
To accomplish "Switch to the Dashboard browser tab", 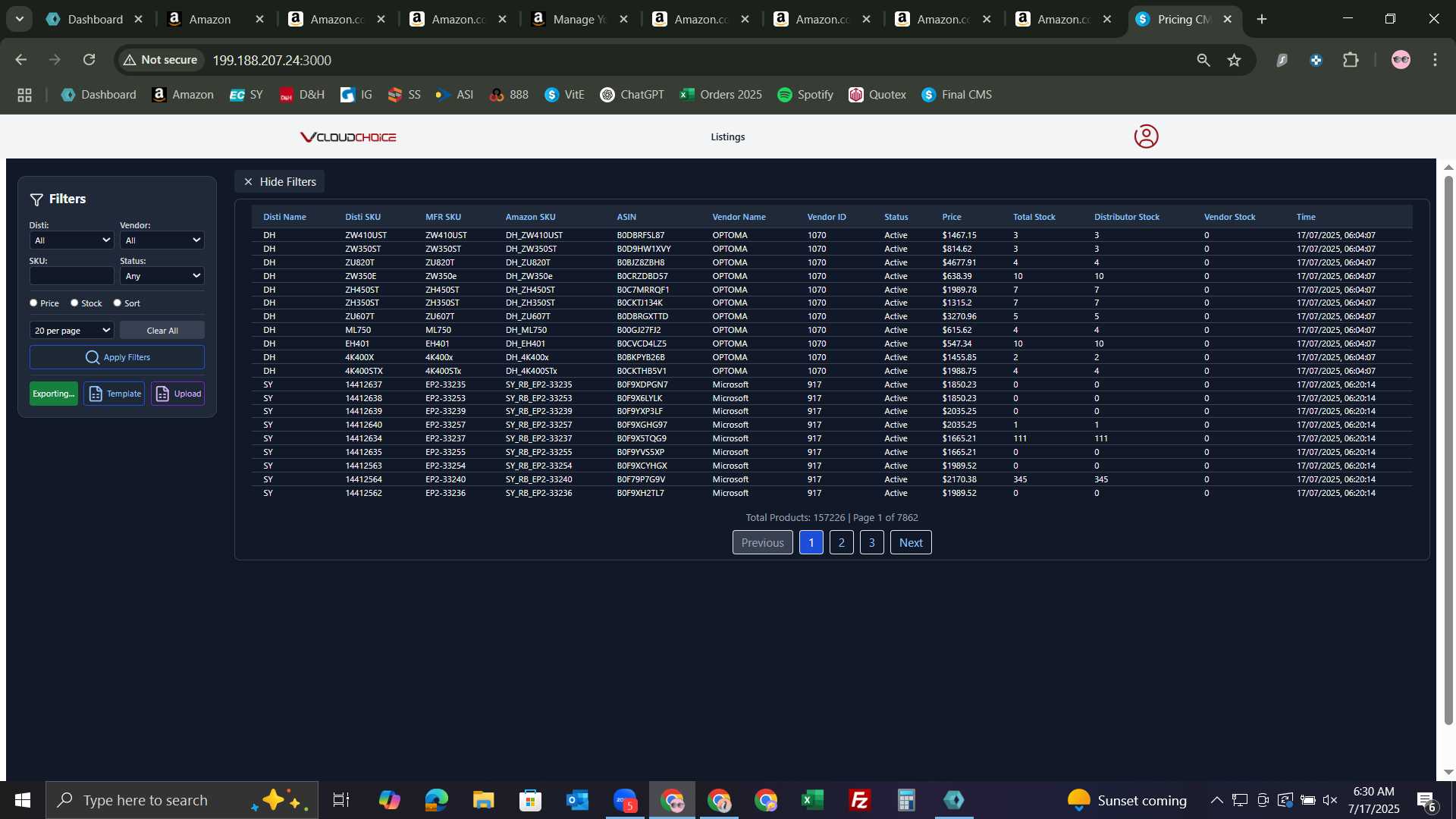I will 95,19.
